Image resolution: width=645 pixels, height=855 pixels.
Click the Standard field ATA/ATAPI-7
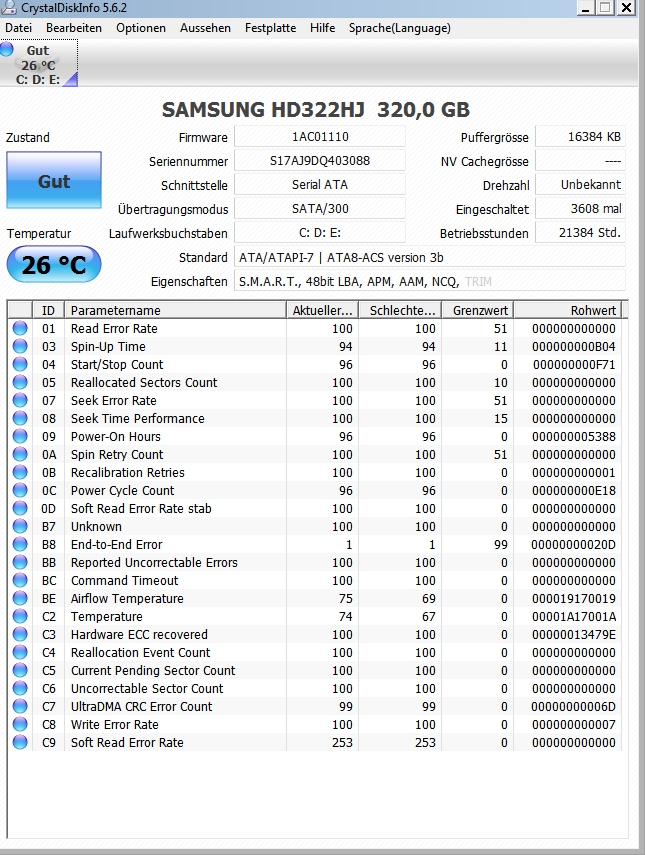click(x=430, y=257)
